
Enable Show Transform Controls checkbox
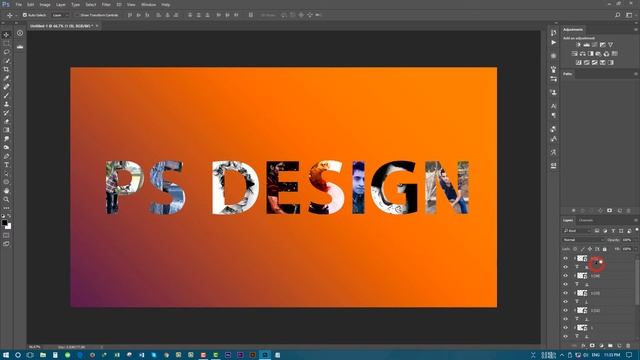click(x=77, y=15)
